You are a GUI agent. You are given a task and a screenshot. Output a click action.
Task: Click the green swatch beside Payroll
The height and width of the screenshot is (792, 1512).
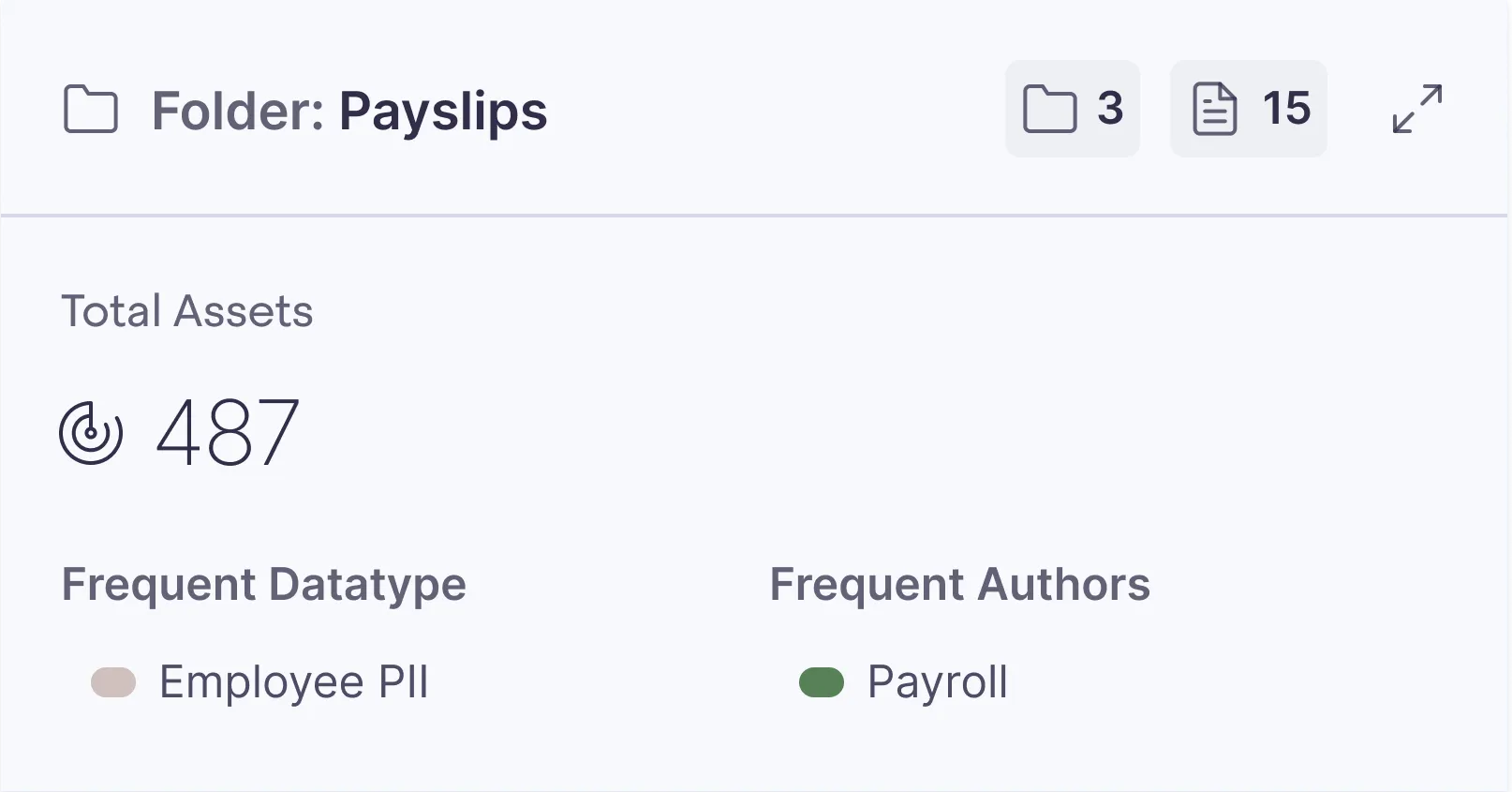click(x=822, y=681)
